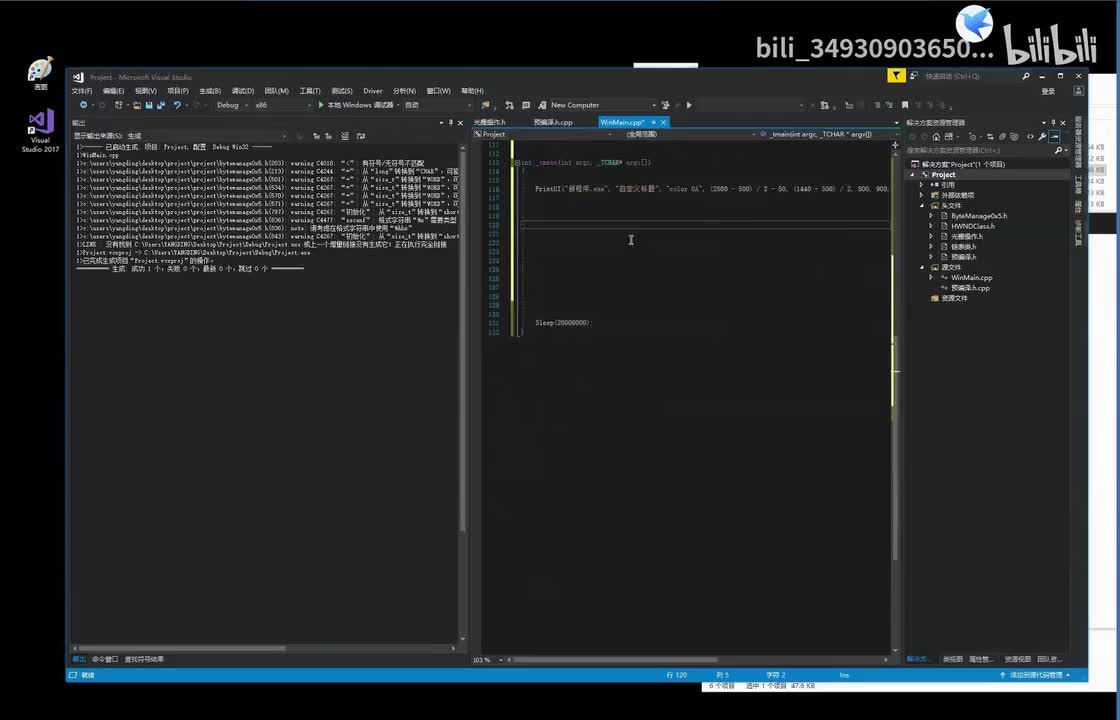Open the 编辑(E) menu

[x=113, y=91]
